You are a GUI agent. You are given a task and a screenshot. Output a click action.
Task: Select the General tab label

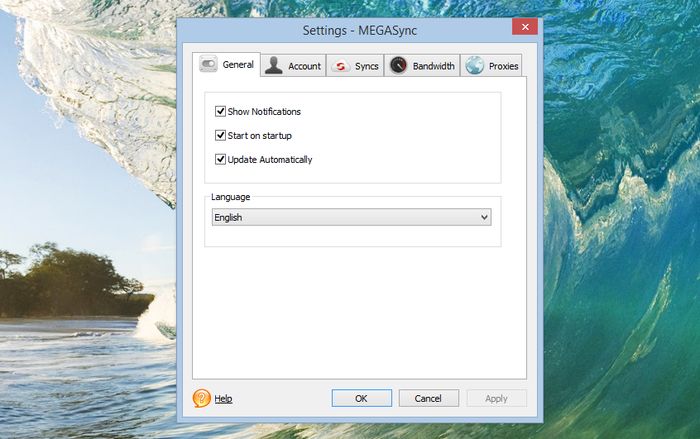point(238,65)
